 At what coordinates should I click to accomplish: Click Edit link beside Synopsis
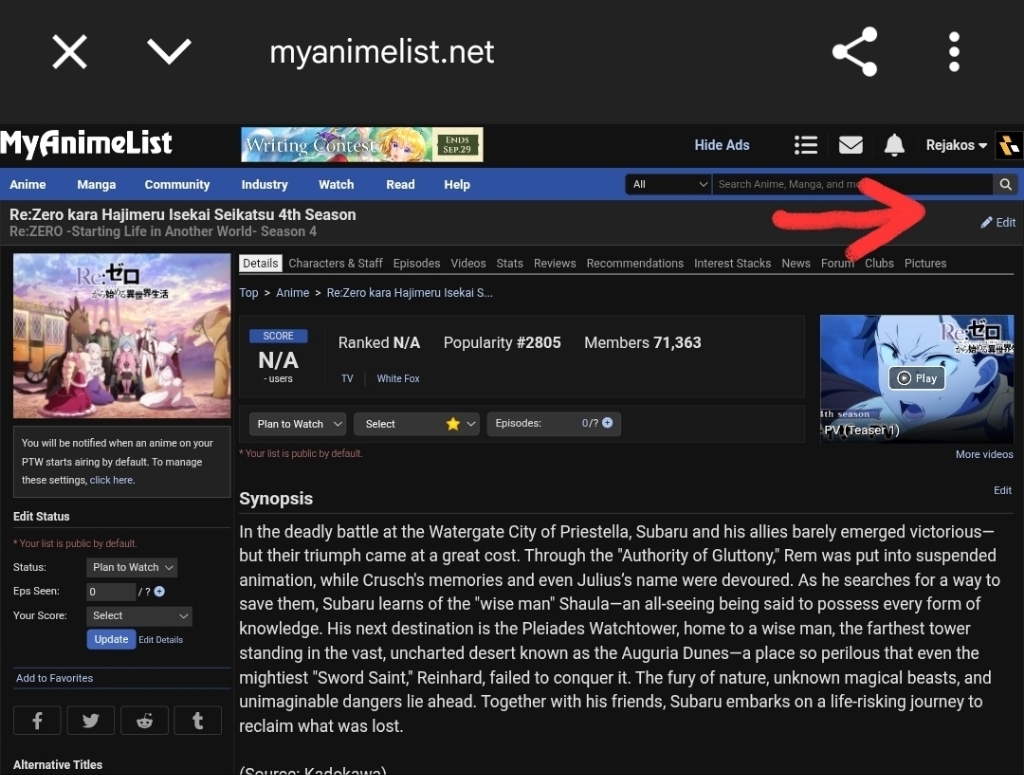[1002, 490]
